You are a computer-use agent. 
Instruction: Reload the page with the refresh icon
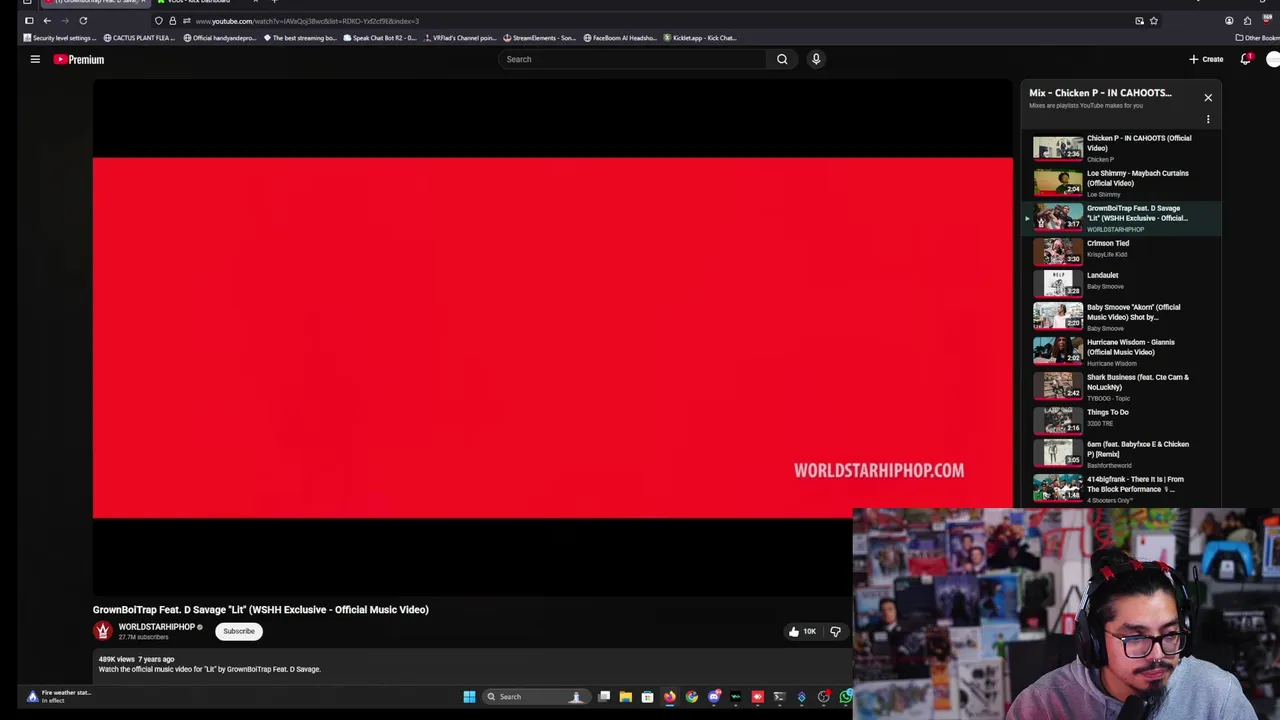83,20
